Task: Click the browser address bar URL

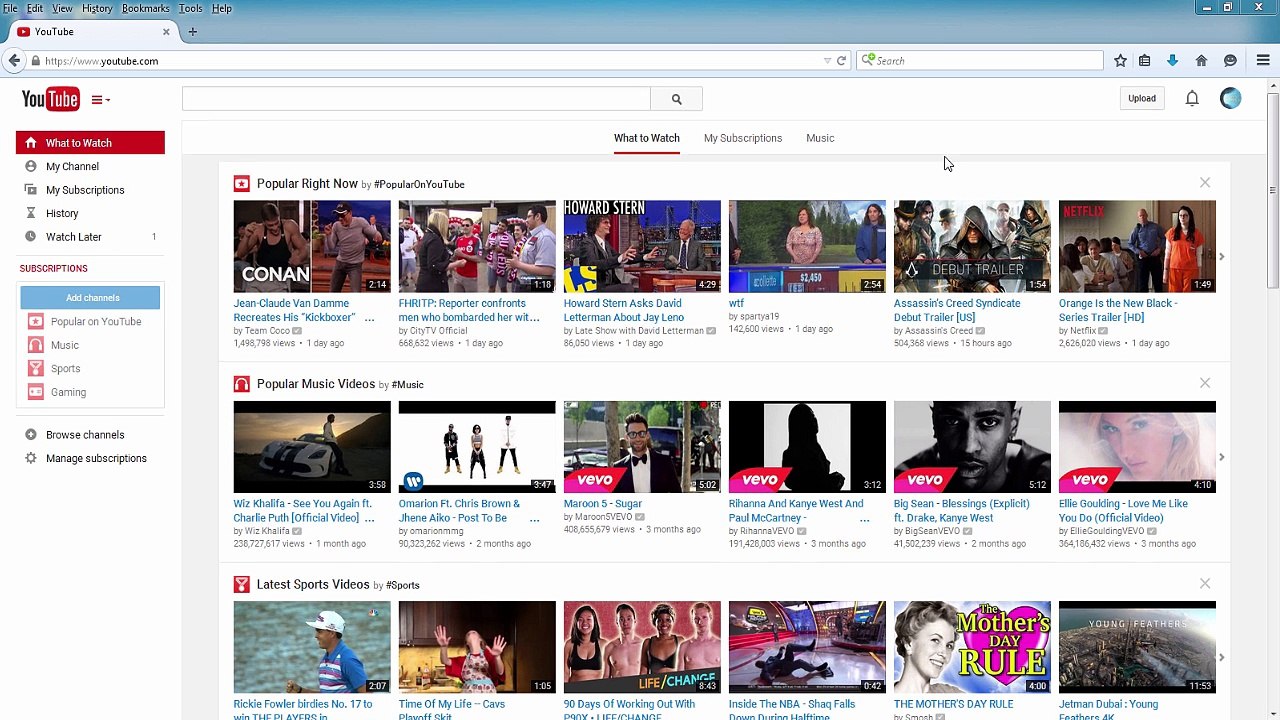Action: click(x=101, y=61)
